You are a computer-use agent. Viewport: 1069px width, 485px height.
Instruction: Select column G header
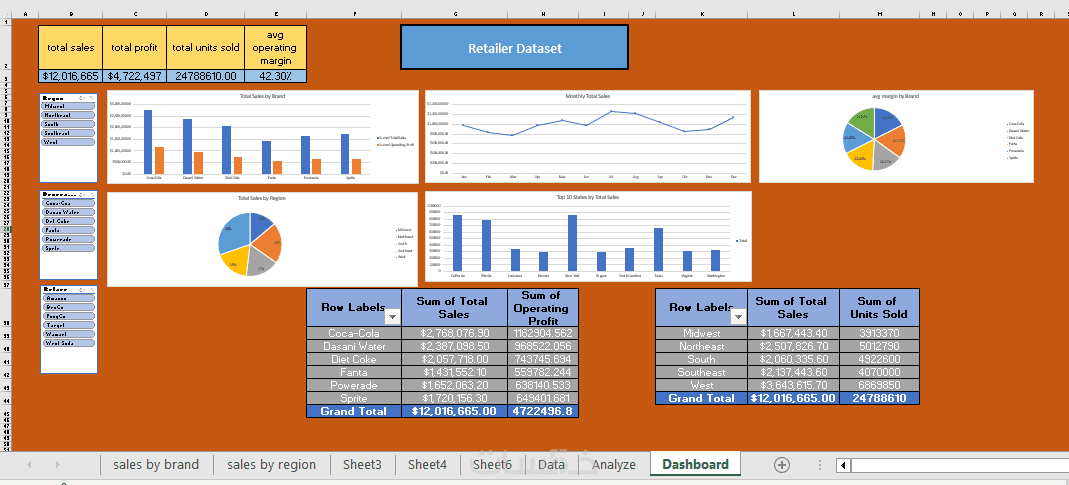click(x=455, y=14)
